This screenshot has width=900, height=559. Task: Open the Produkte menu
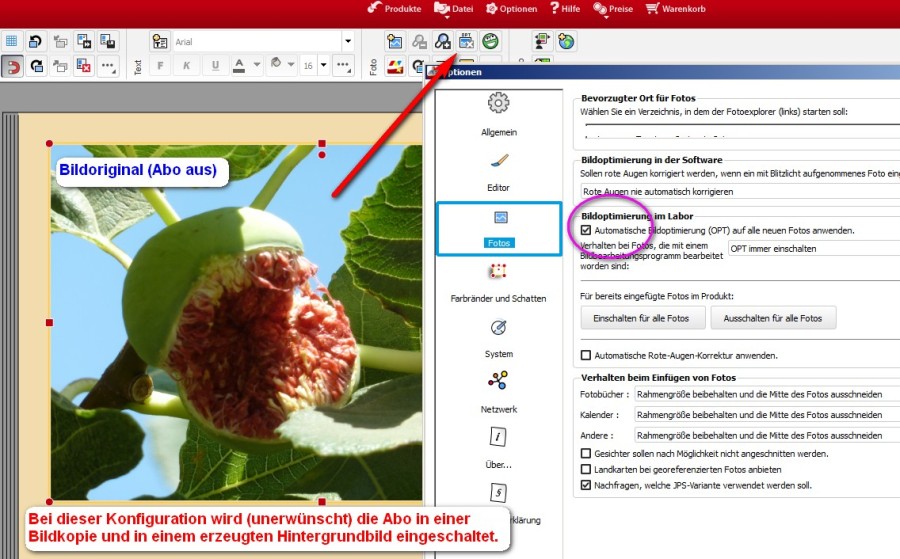pos(395,9)
